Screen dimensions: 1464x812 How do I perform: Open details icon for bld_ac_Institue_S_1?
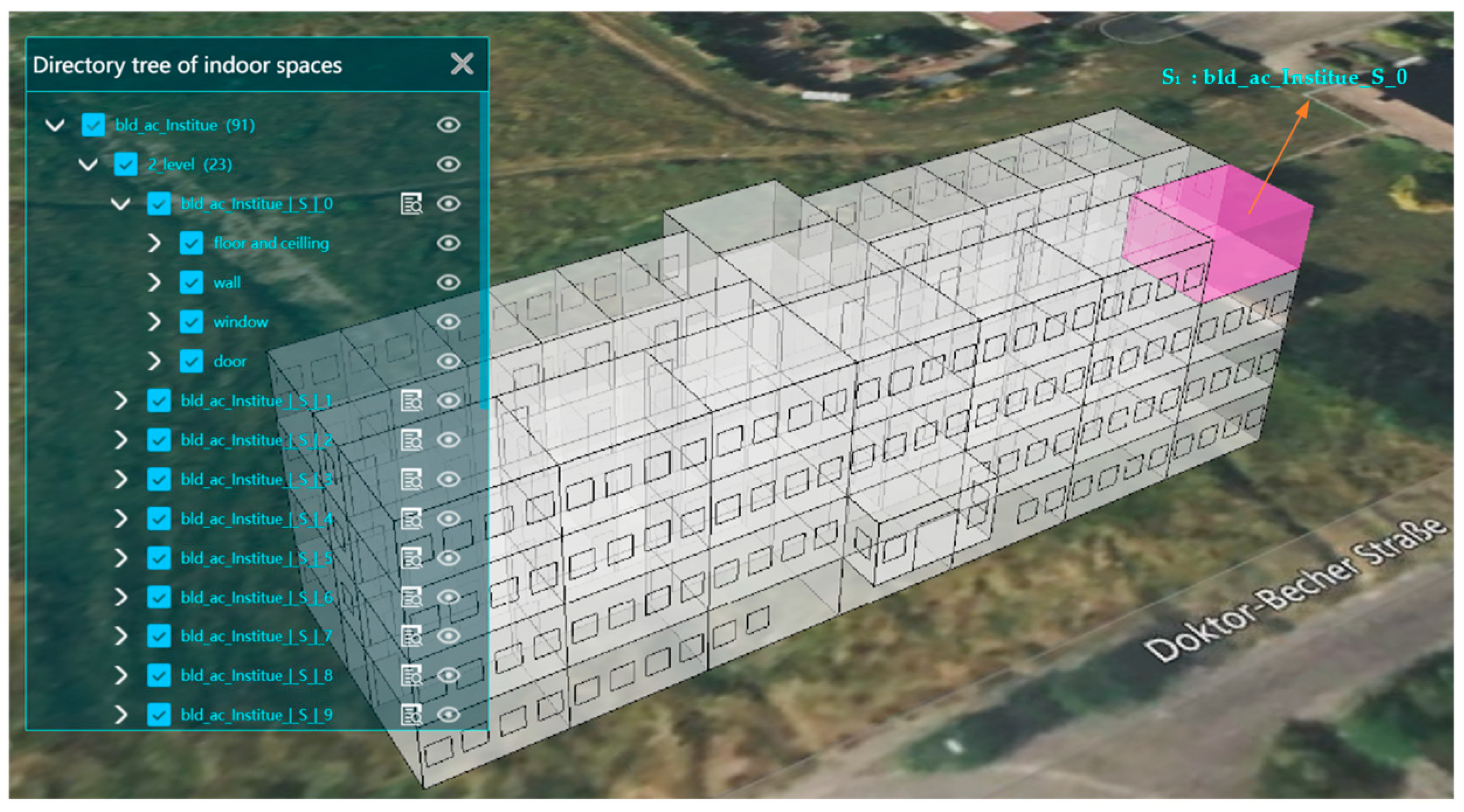pos(411,401)
